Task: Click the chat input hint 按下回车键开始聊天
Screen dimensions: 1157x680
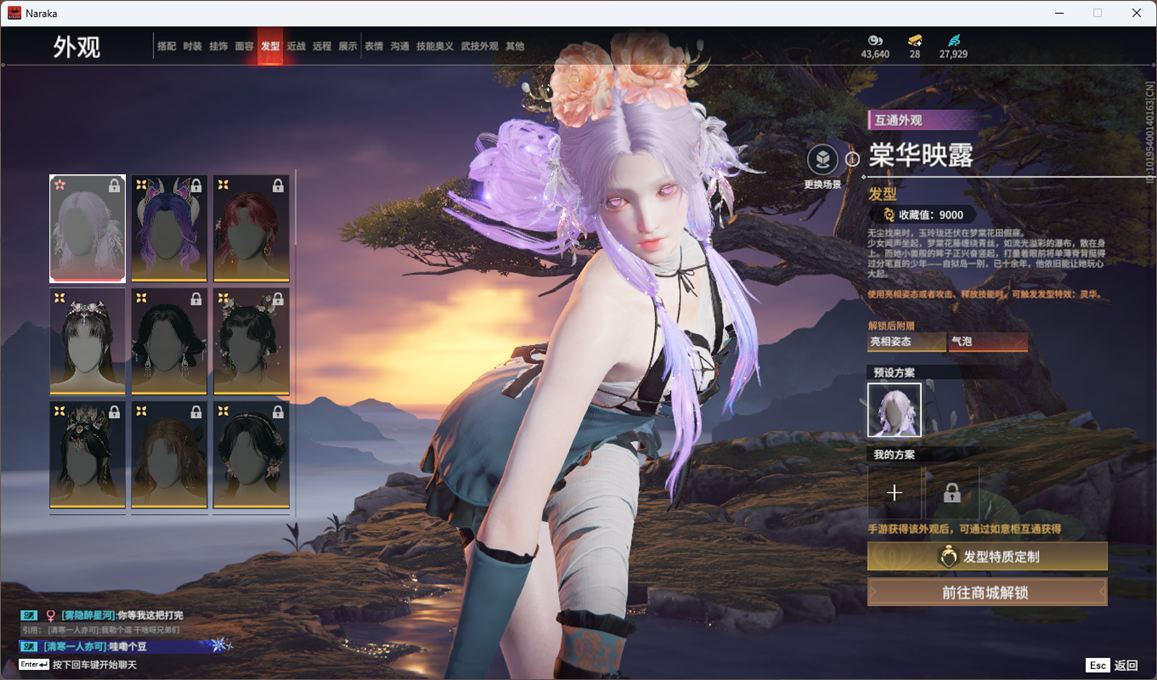Action: coord(94,665)
